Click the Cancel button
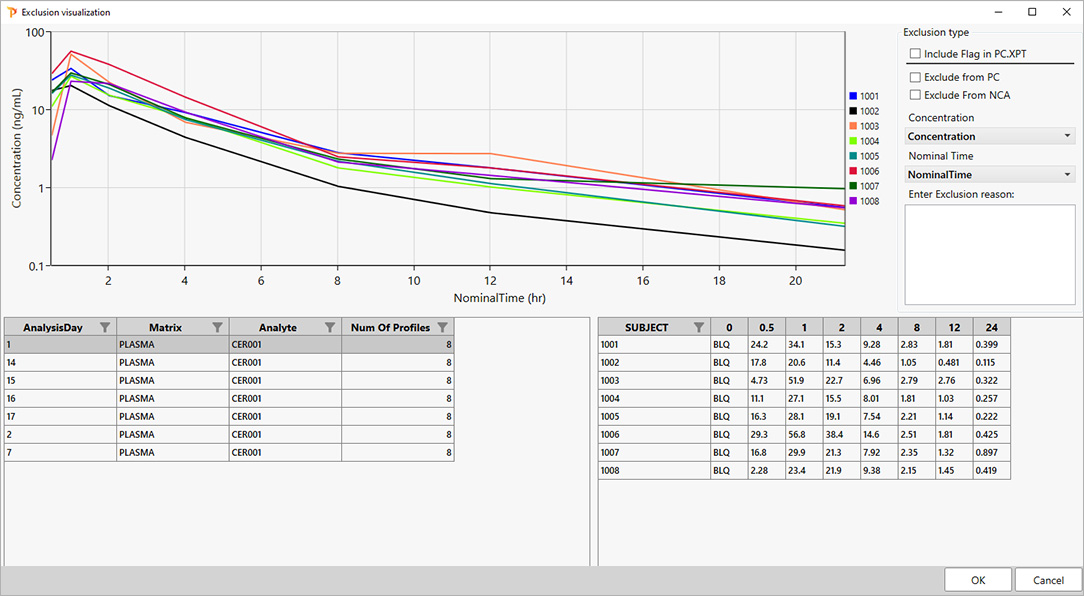 (x=1048, y=580)
